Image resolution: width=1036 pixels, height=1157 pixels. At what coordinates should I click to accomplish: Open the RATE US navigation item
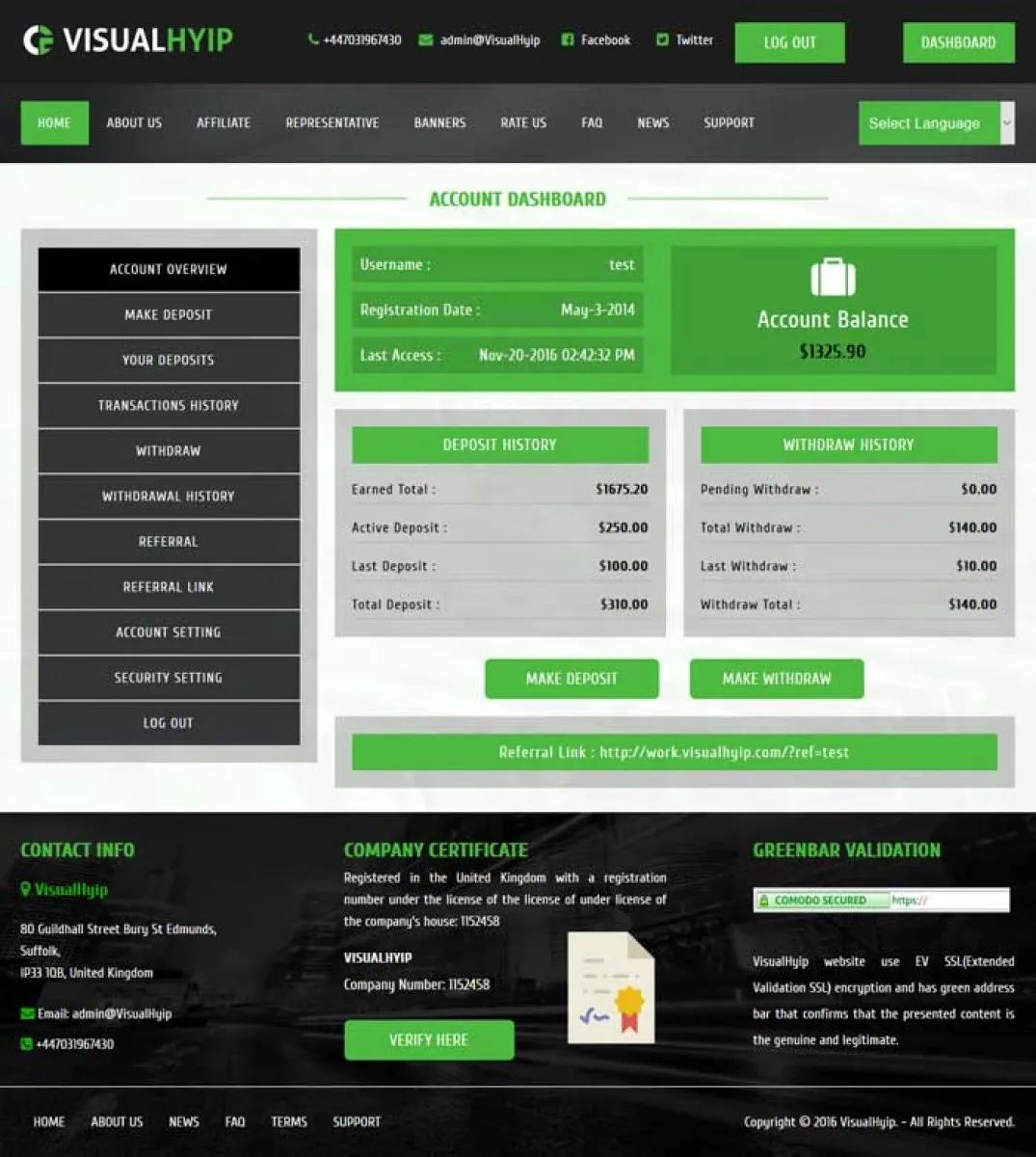(523, 122)
